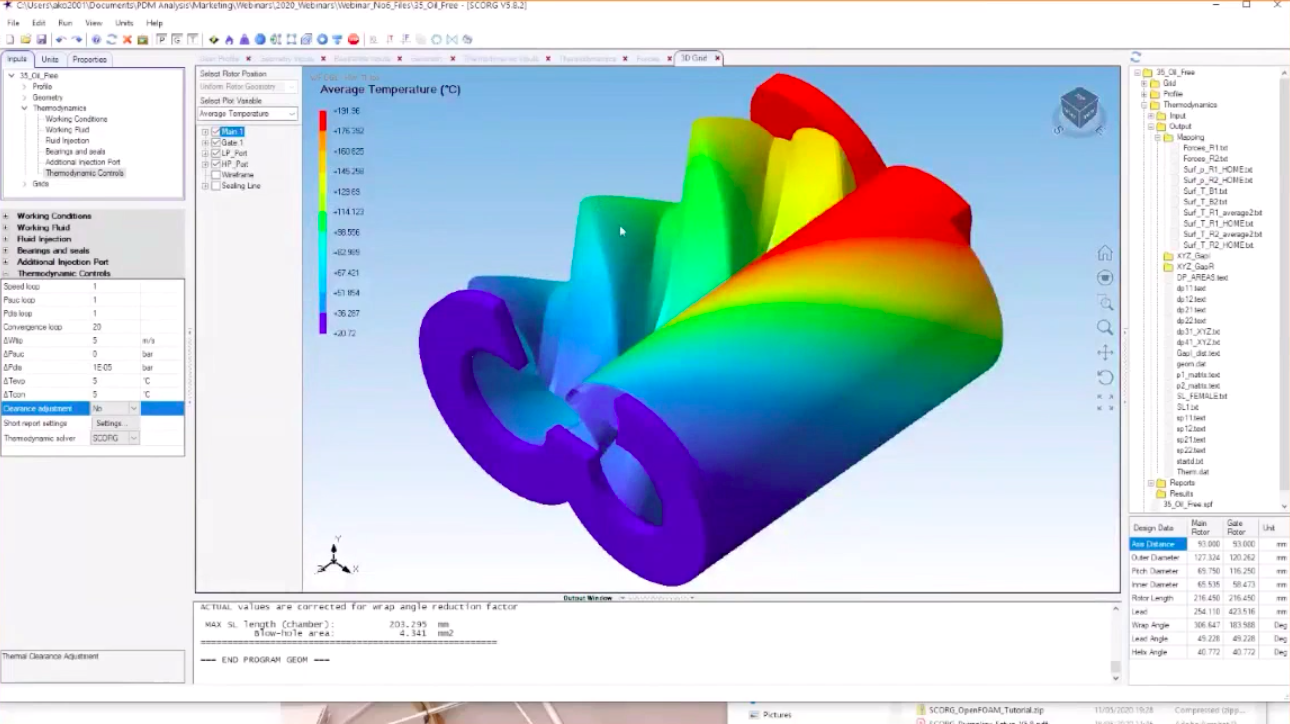1290x724 pixels.
Task: Open a file using the folder toolbar icon
Action: click(x=28, y=40)
